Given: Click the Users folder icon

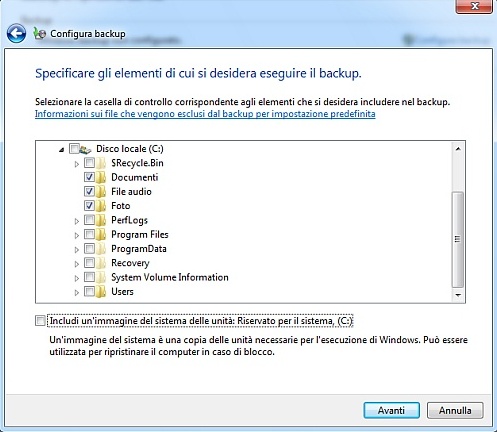Looking at the screenshot, I should pos(101,292).
